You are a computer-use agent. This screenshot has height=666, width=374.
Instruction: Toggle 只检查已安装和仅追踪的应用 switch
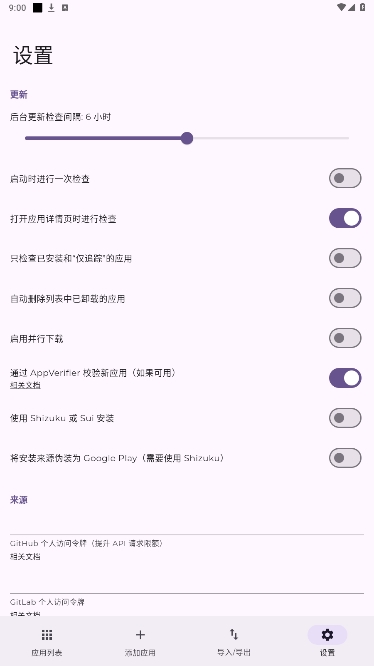tap(345, 258)
